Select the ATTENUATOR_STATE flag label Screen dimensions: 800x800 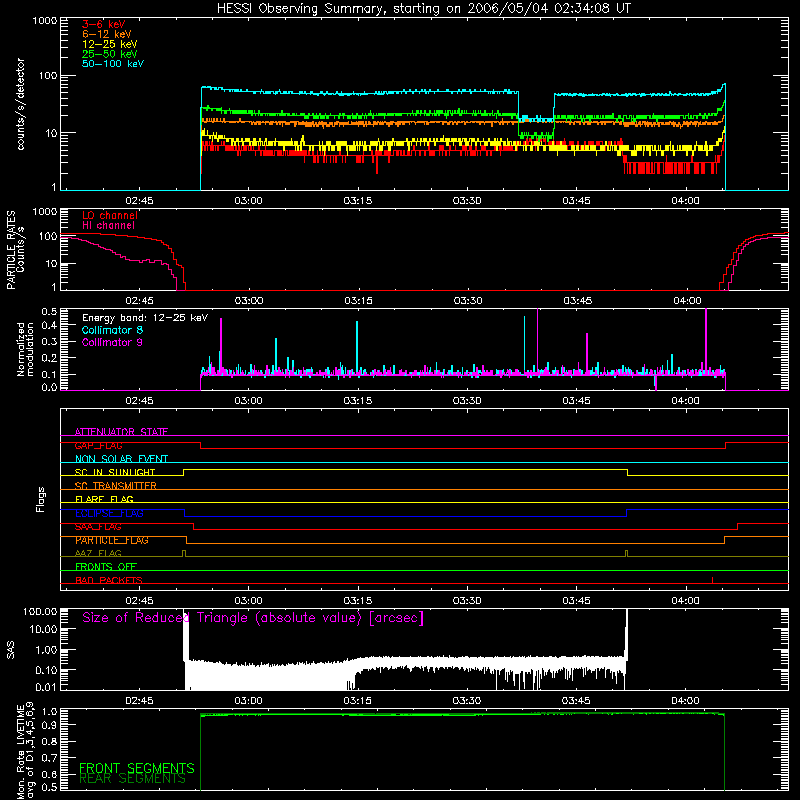click(121, 432)
